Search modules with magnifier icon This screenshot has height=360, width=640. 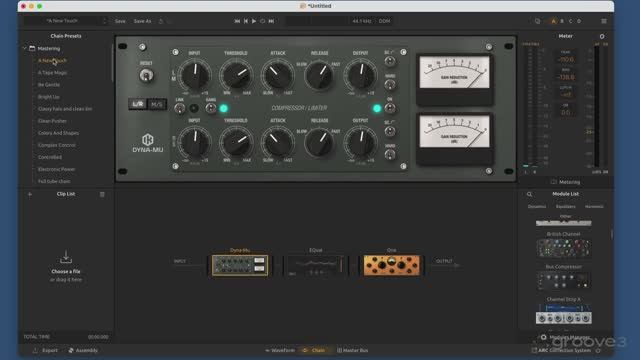[529, 194]
